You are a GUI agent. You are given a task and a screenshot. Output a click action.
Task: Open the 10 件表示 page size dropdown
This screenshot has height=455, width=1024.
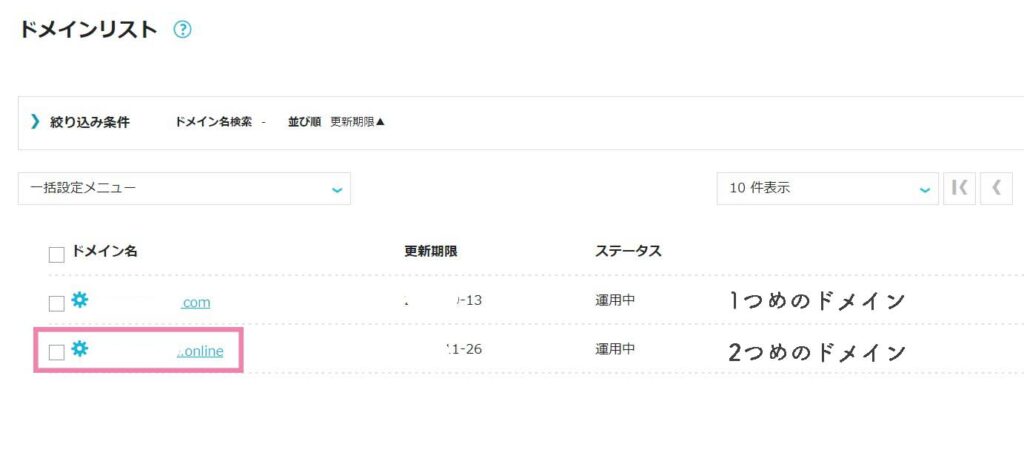pyautogui.click(x=827, y=189)
